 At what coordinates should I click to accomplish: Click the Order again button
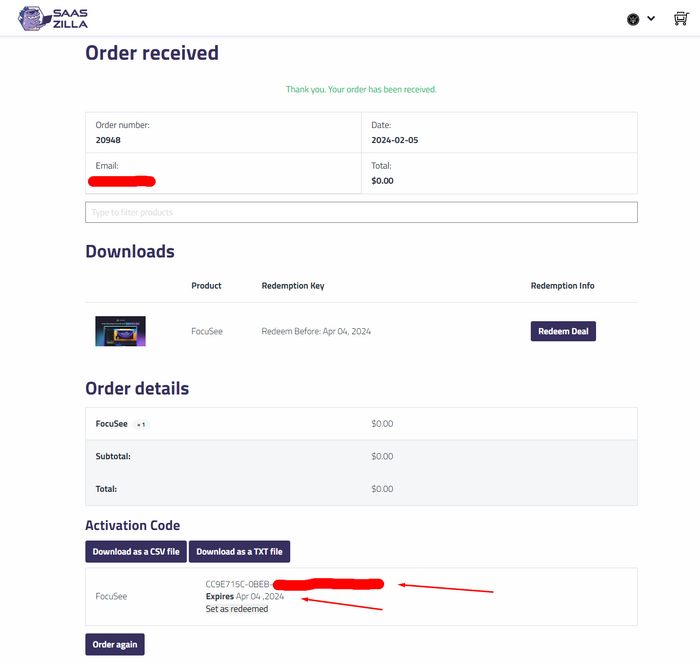click(x=115, y=644)
